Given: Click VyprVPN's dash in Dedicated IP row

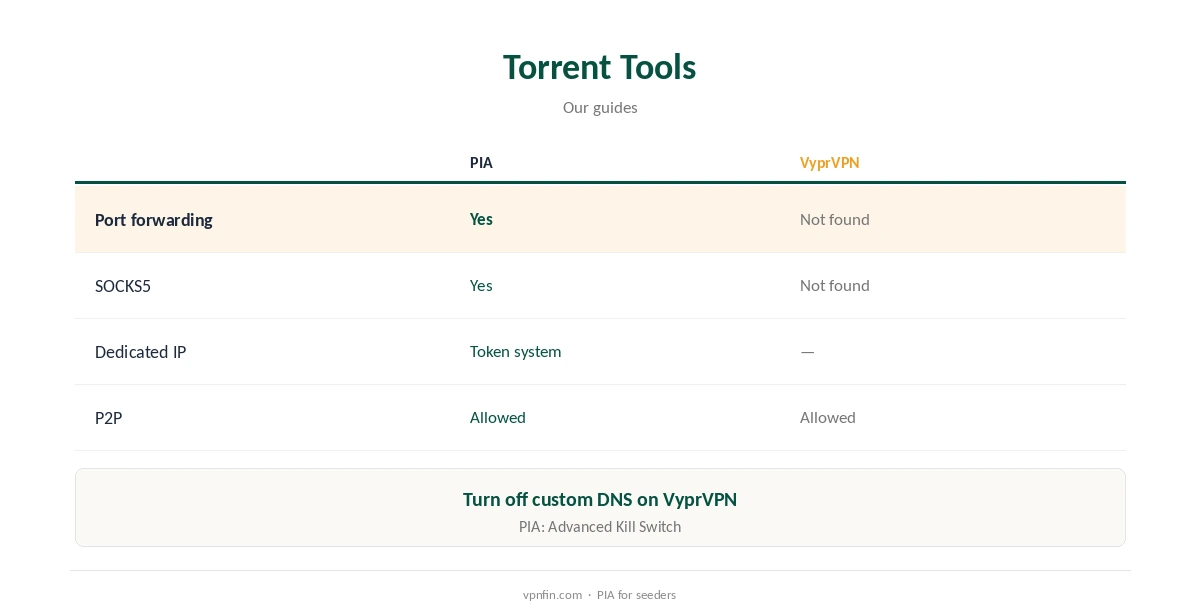Looking at the screenshot, I should 807,352.
